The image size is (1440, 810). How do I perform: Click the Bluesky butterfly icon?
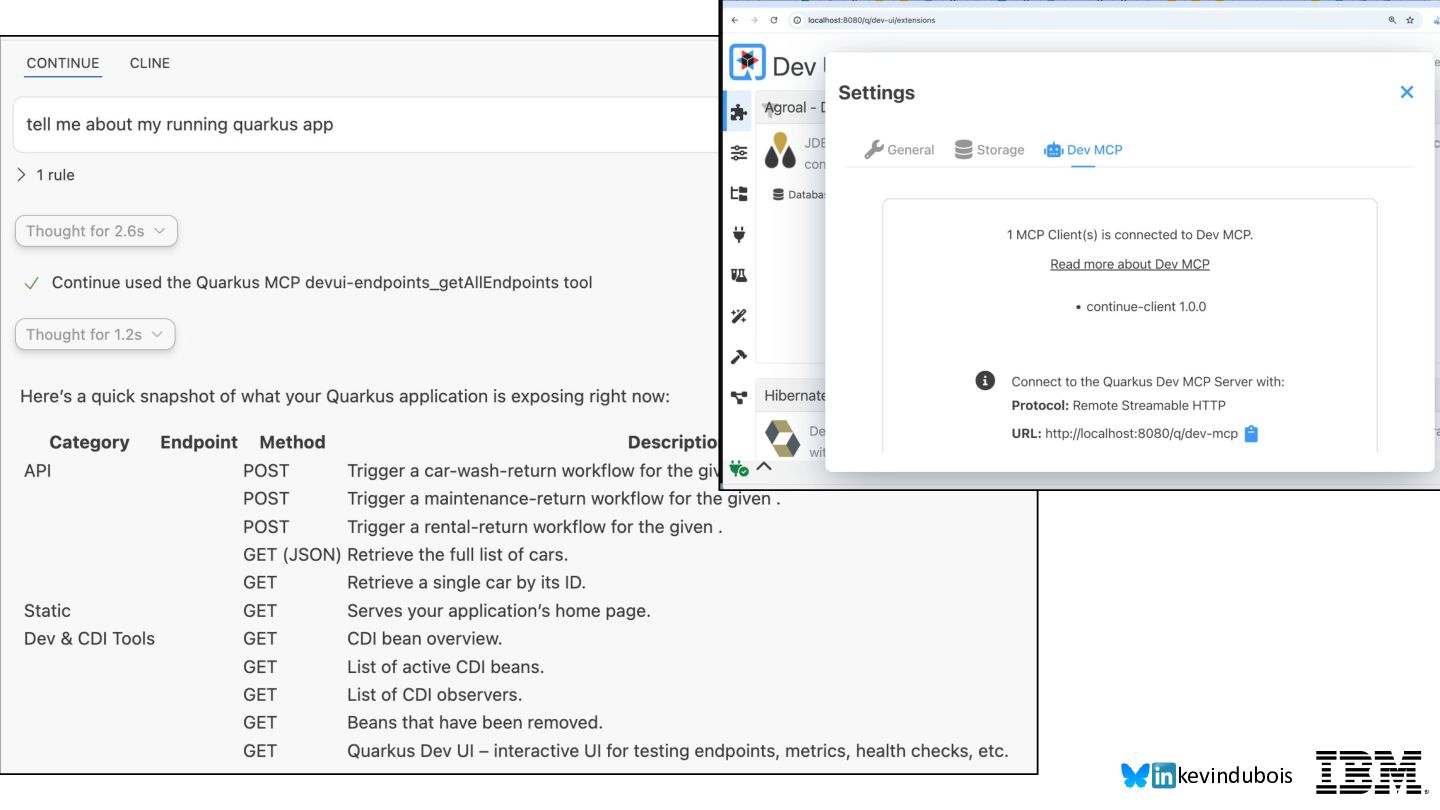pyautogui.click(x=1135, y=775)
